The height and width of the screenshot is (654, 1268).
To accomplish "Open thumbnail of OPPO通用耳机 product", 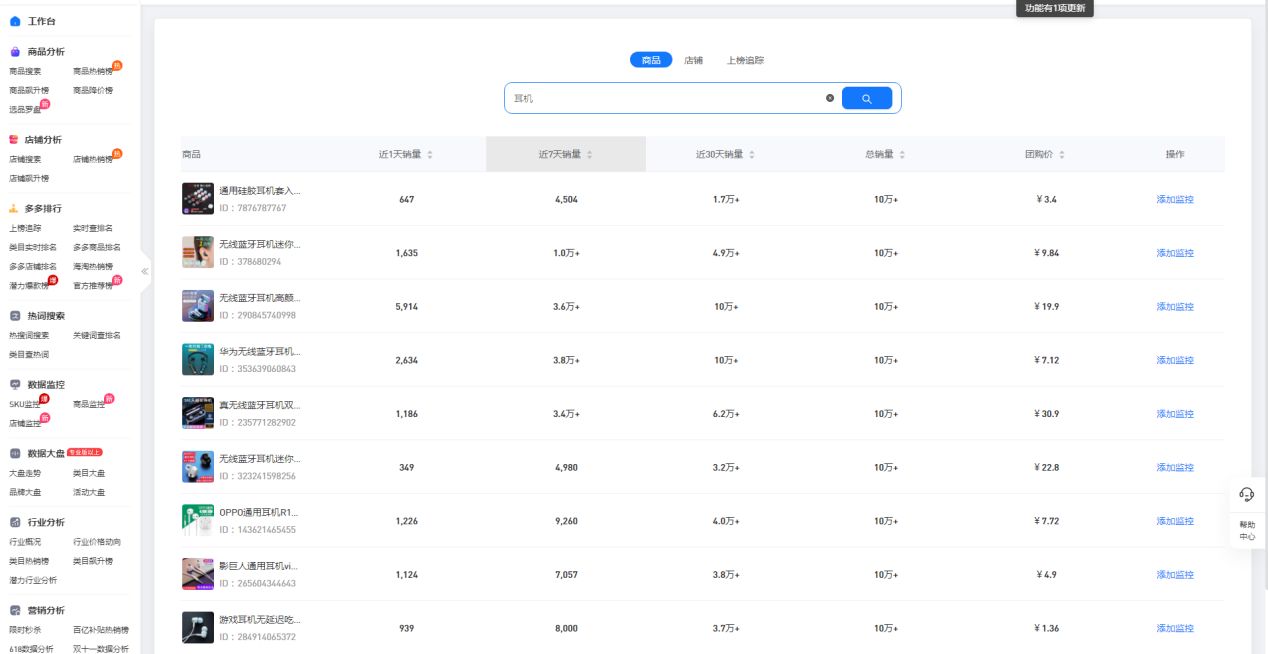I will coord(198,520).
